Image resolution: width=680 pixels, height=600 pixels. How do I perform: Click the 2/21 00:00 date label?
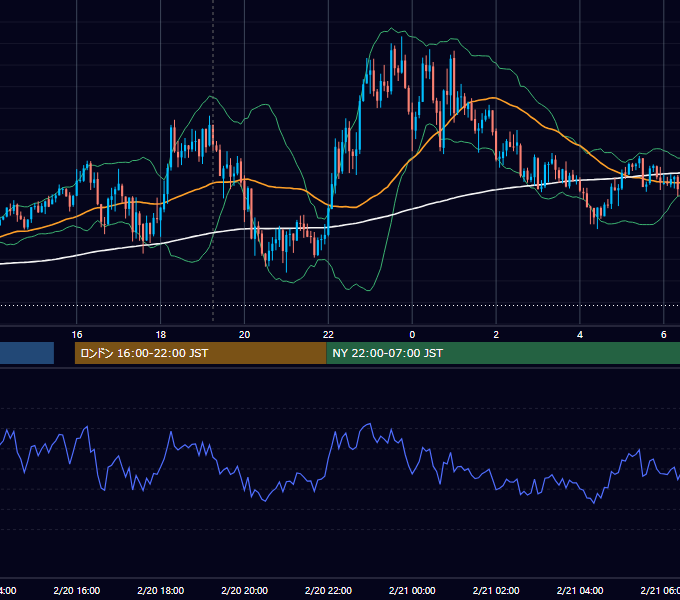pos(412,590)
